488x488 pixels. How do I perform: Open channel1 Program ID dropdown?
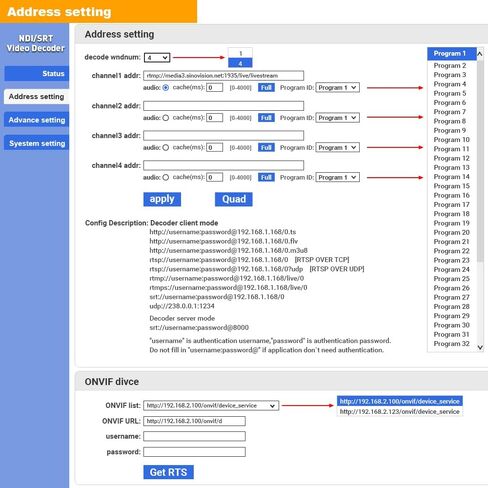tap(338, 88)
